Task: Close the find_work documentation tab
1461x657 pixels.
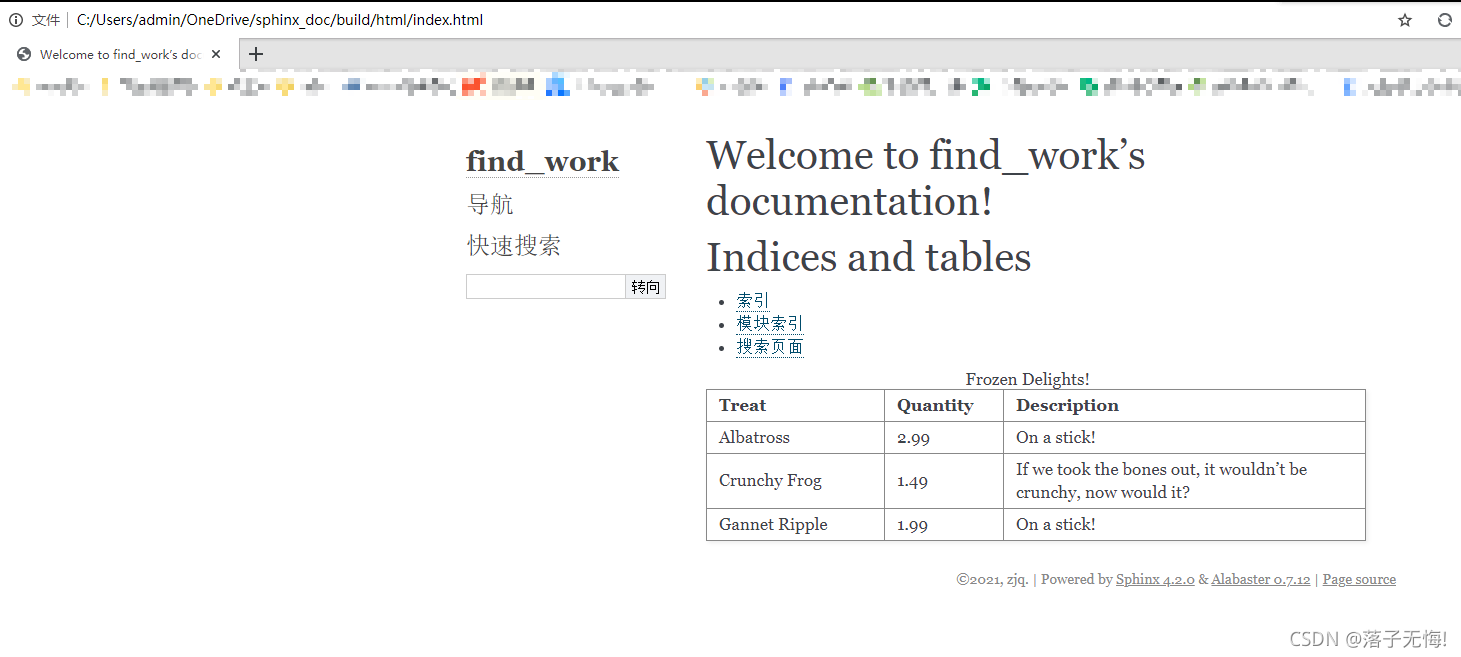Action: pos(217,54)
